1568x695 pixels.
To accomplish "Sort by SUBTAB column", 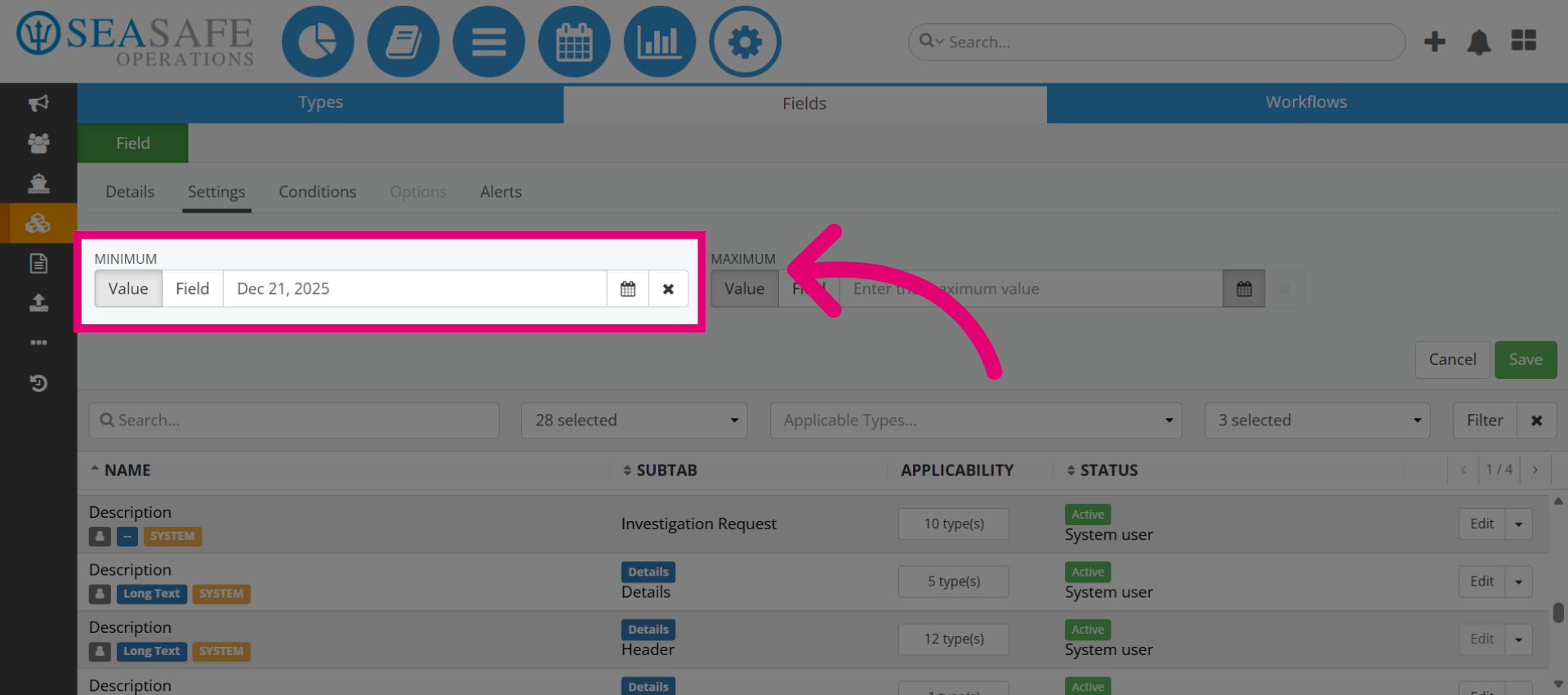I will 660,470.
